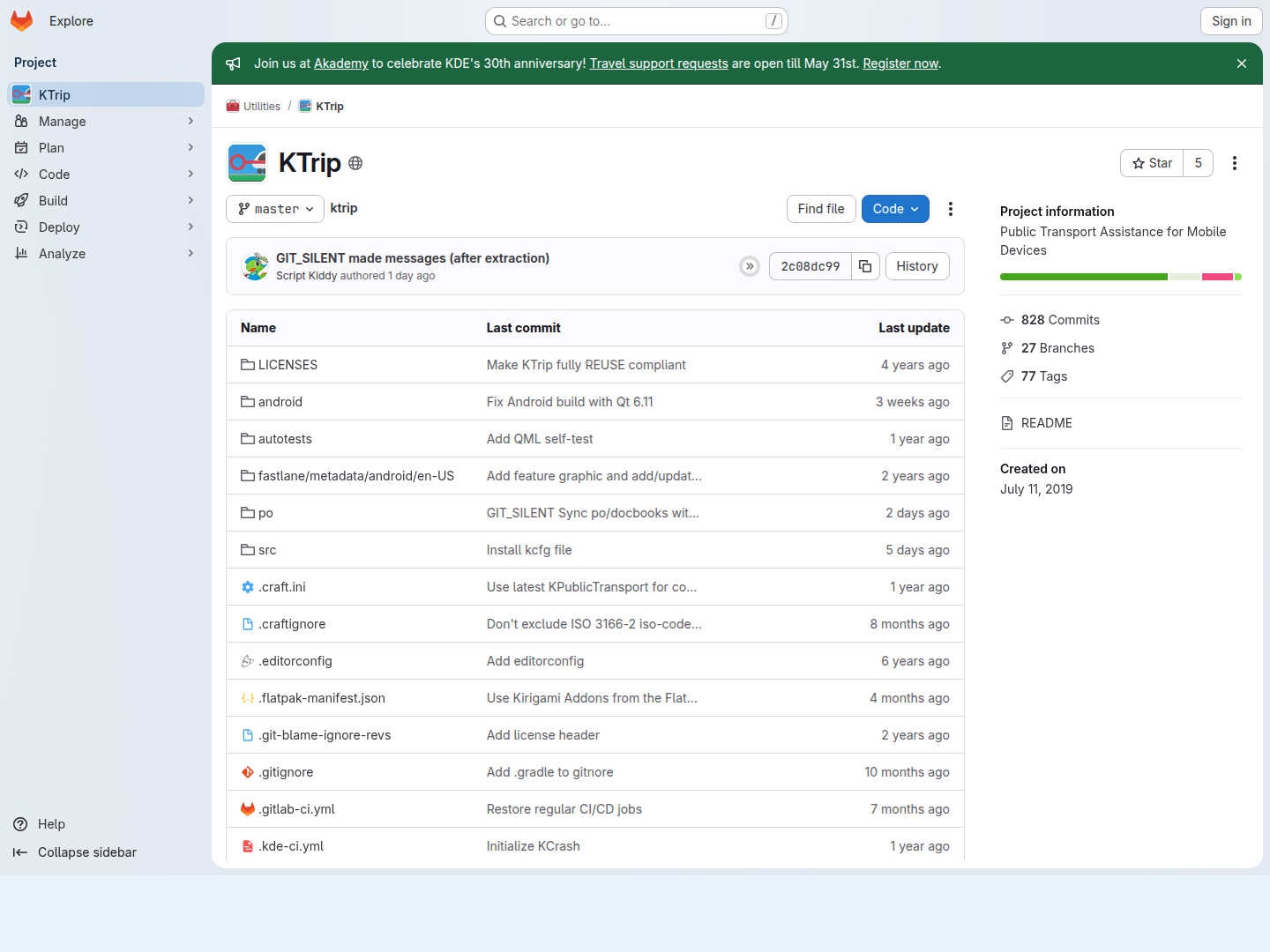The width and height of the screenshot is (1270, 952).
Task: Open the master branch dropdown
Action: pyautogui.click(x=275, y=209)
